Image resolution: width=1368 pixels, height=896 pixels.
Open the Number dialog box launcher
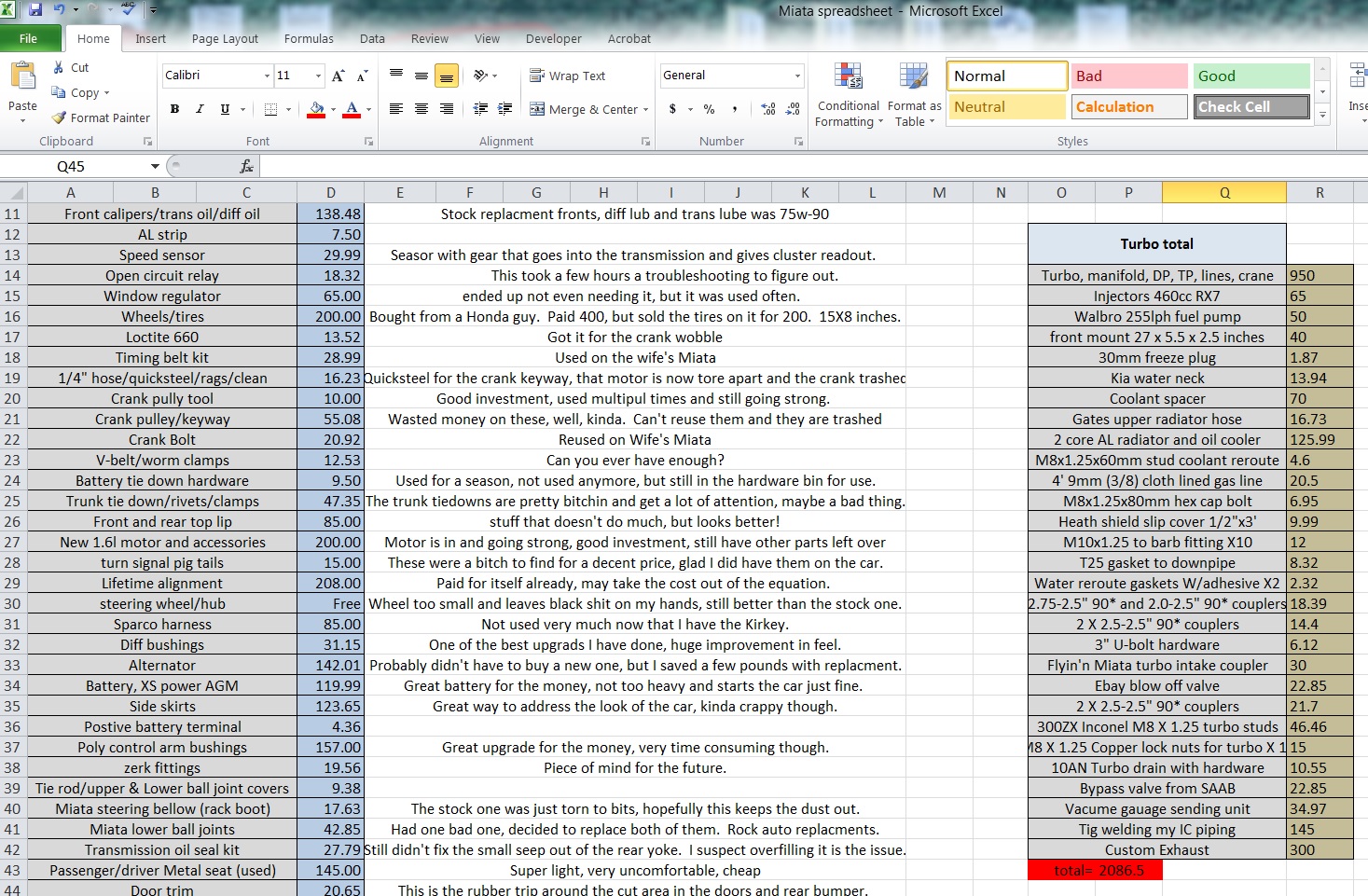pyautogui.click(x=798, y=142)
